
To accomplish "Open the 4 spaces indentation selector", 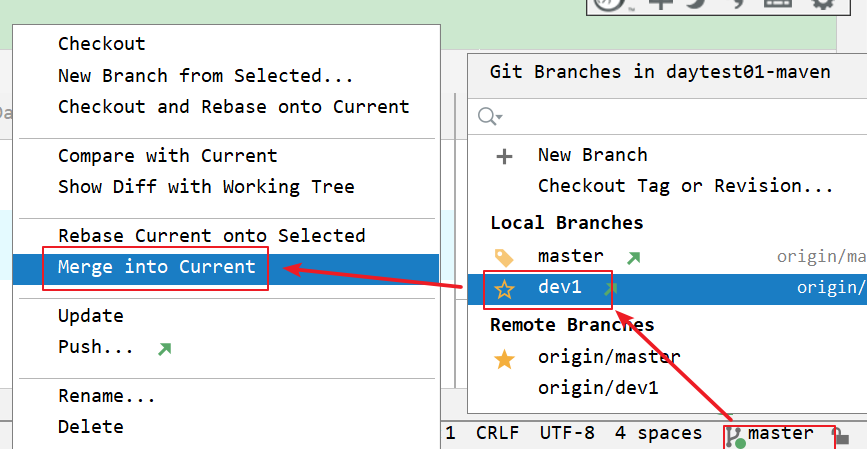I will coord(658,434).
